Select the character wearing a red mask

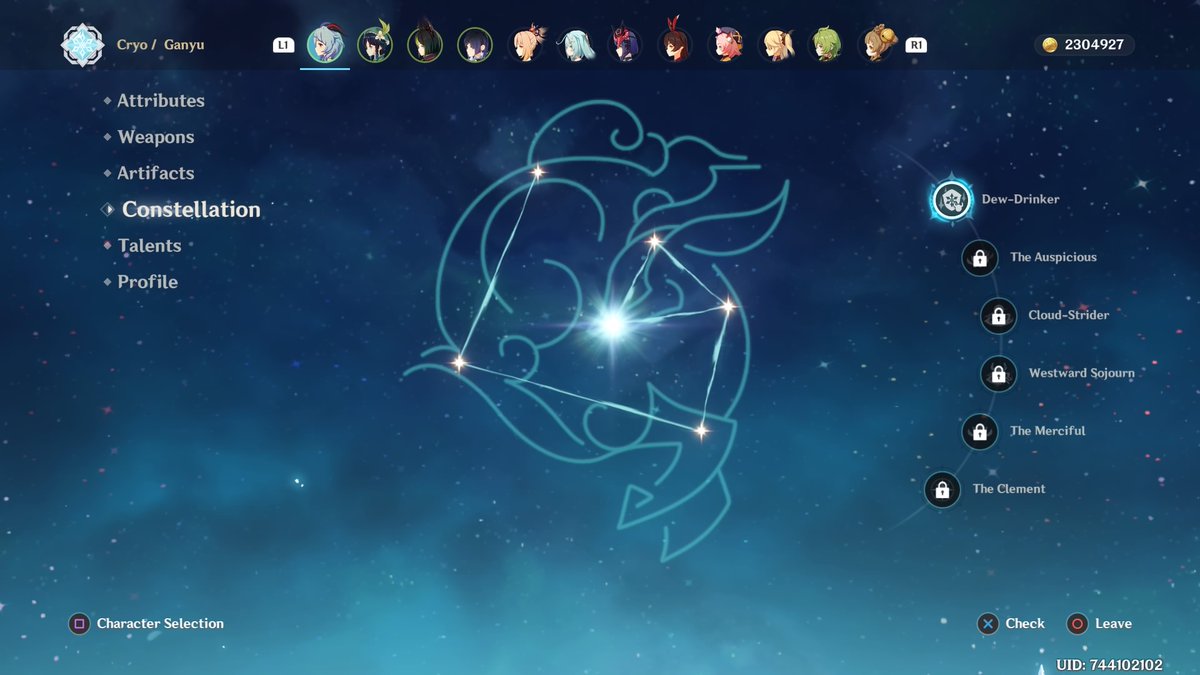tap(625, 44)
